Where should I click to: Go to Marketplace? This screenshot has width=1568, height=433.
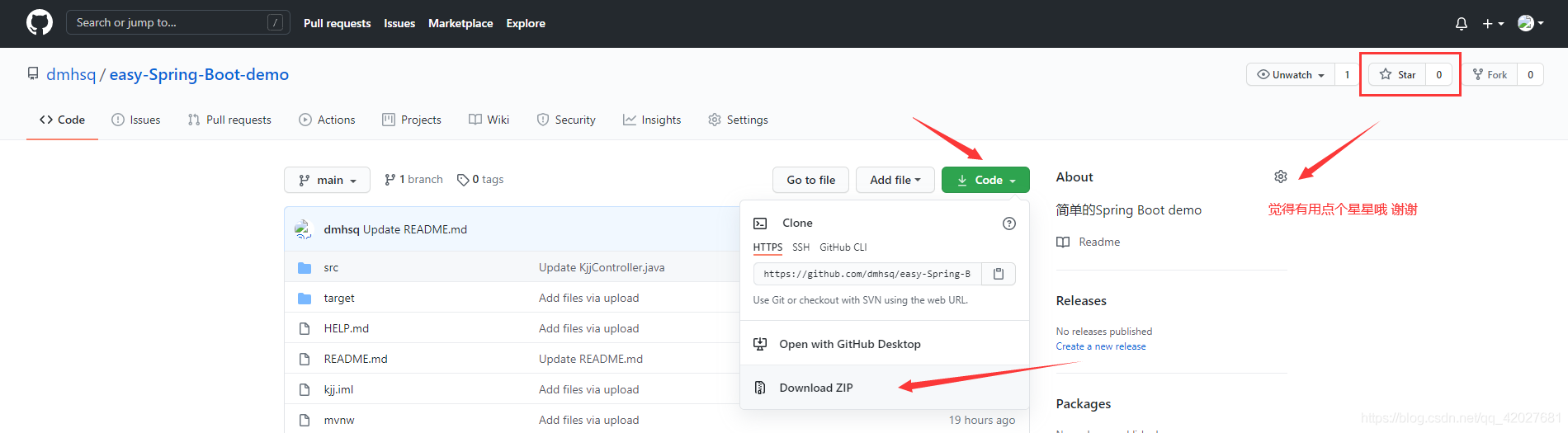pos(460,23)
